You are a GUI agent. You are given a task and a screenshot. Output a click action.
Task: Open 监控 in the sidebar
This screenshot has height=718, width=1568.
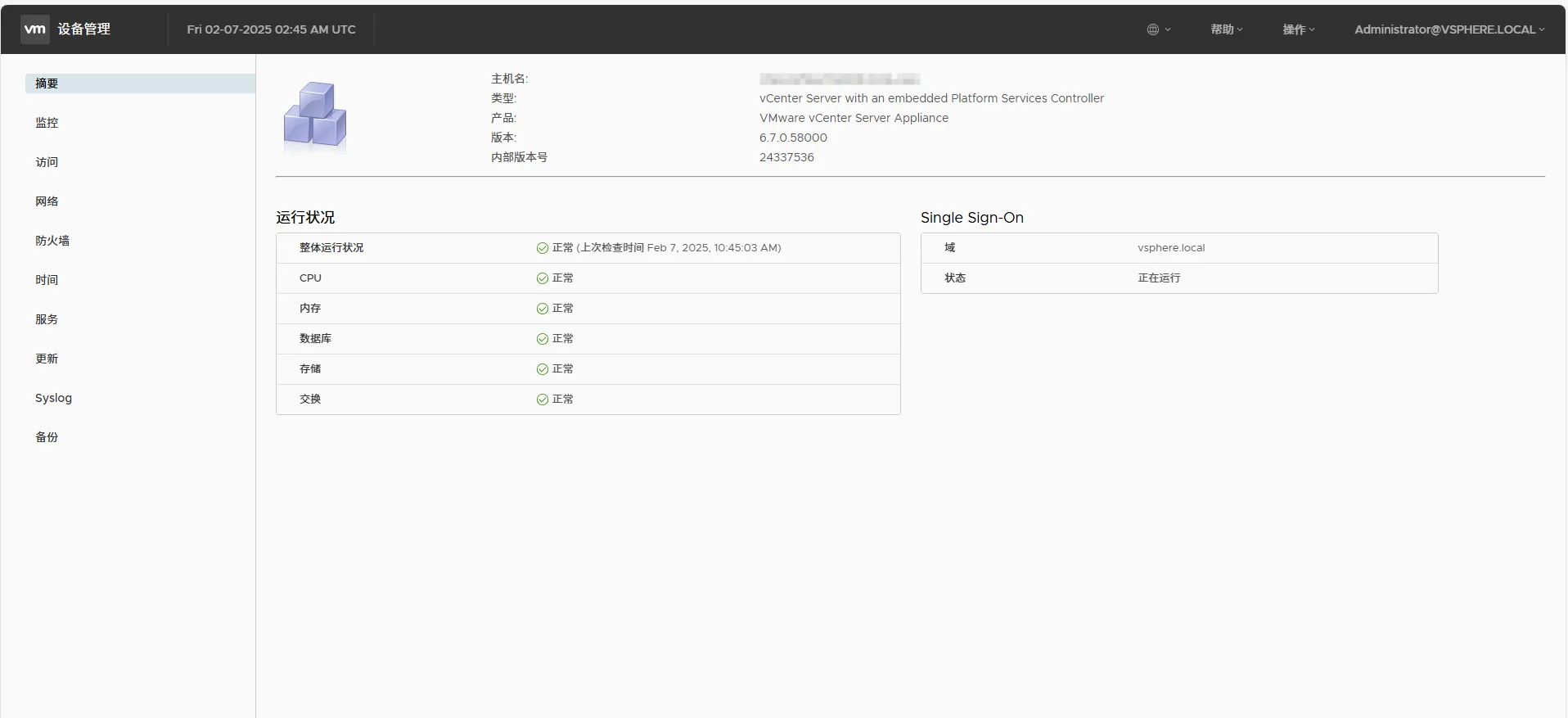click(x=47, y=123)
